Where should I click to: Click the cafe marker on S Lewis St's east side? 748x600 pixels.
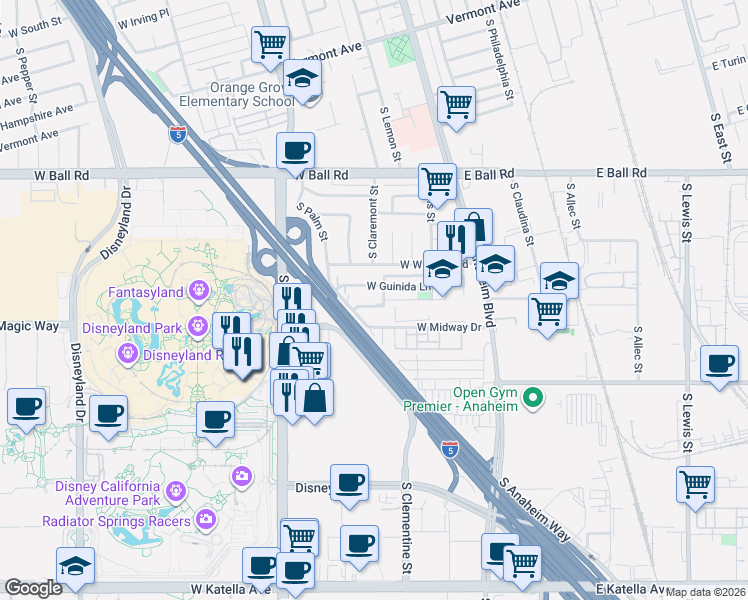[719, 366]
